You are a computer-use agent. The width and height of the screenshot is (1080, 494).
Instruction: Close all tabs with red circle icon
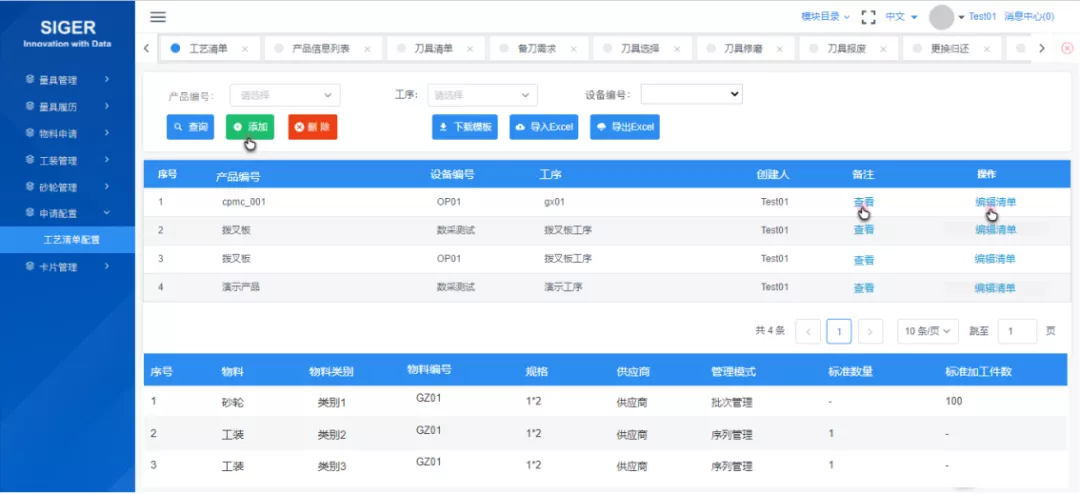1067,48
